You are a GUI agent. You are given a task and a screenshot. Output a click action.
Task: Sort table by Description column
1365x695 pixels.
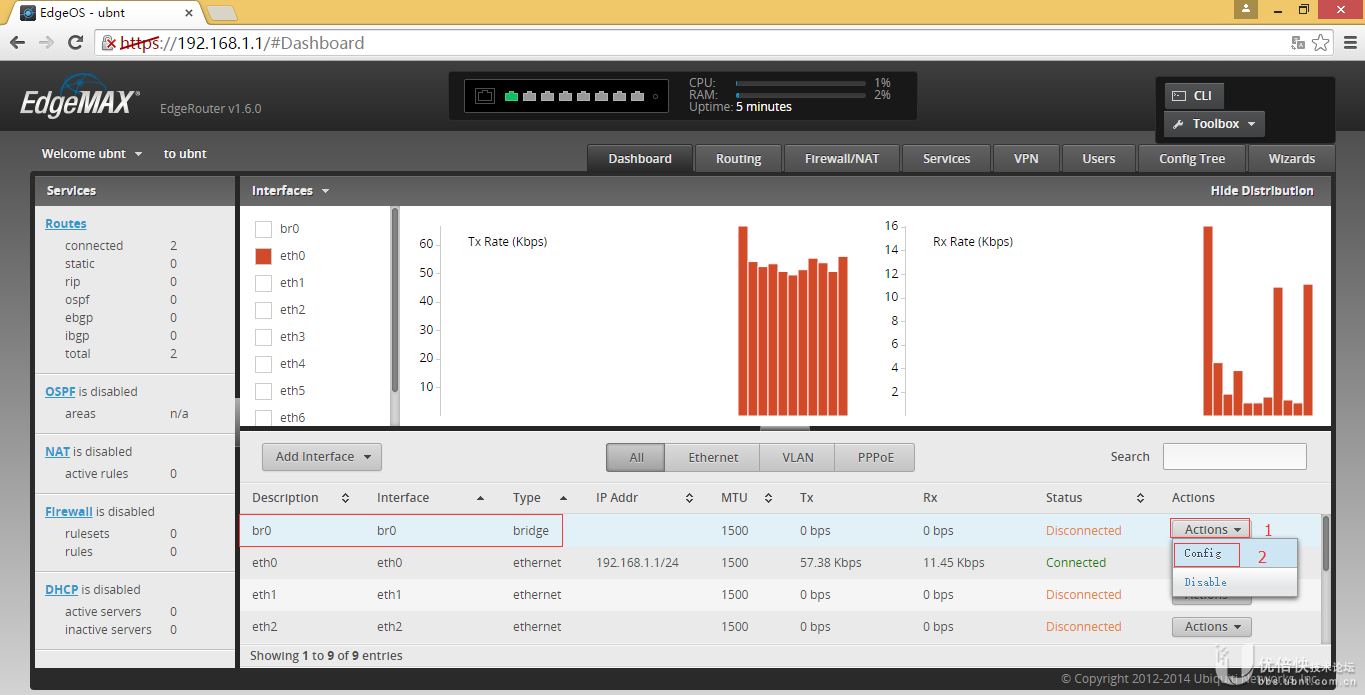coord(301,498)
